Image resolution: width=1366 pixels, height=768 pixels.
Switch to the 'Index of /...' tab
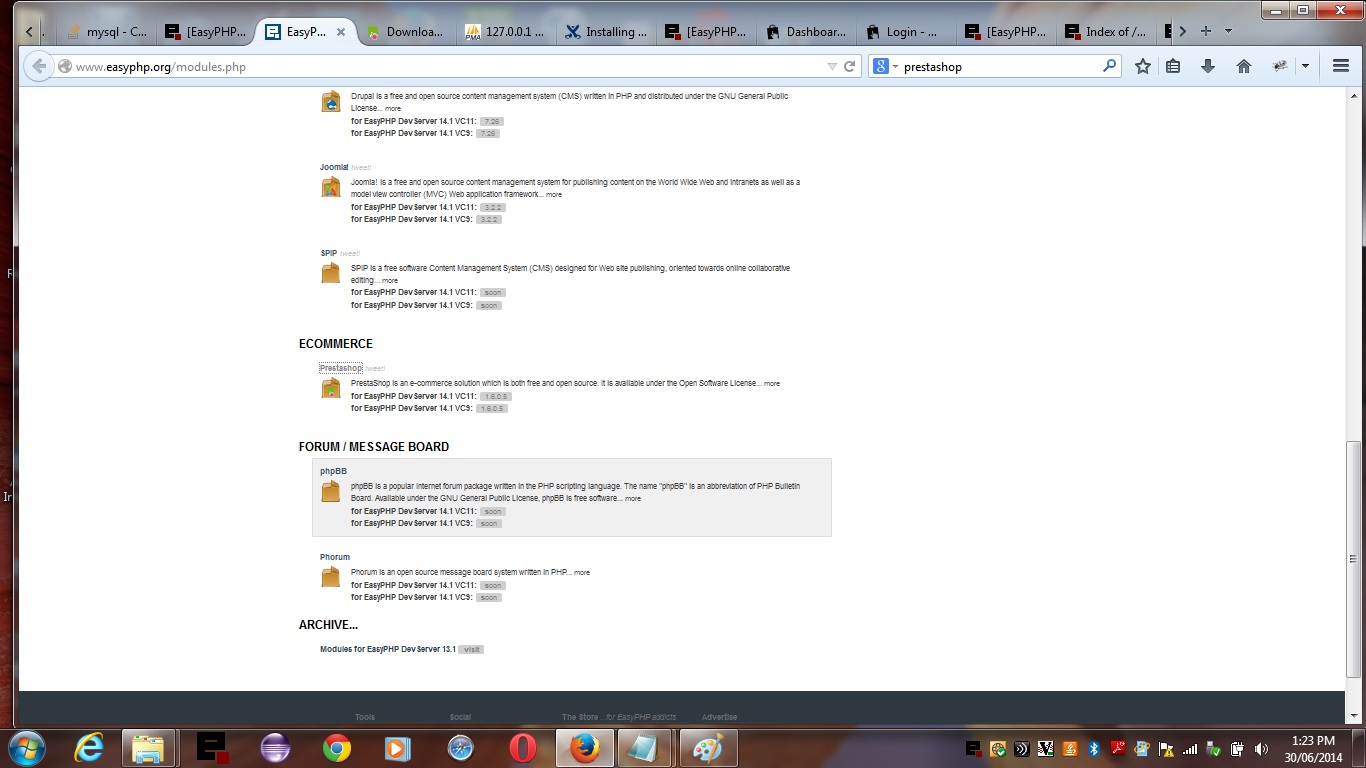coord(1106,32)
